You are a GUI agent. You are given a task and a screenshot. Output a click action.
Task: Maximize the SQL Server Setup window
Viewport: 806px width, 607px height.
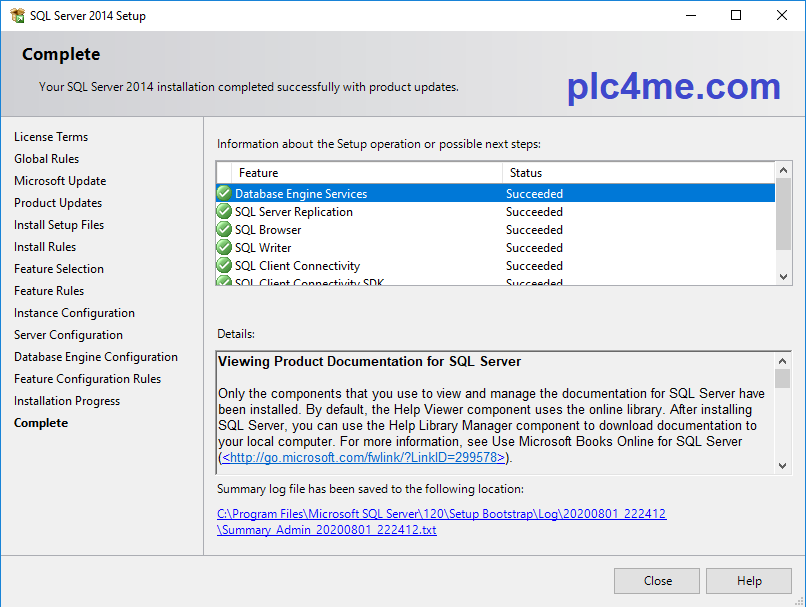tap(736, 15)
